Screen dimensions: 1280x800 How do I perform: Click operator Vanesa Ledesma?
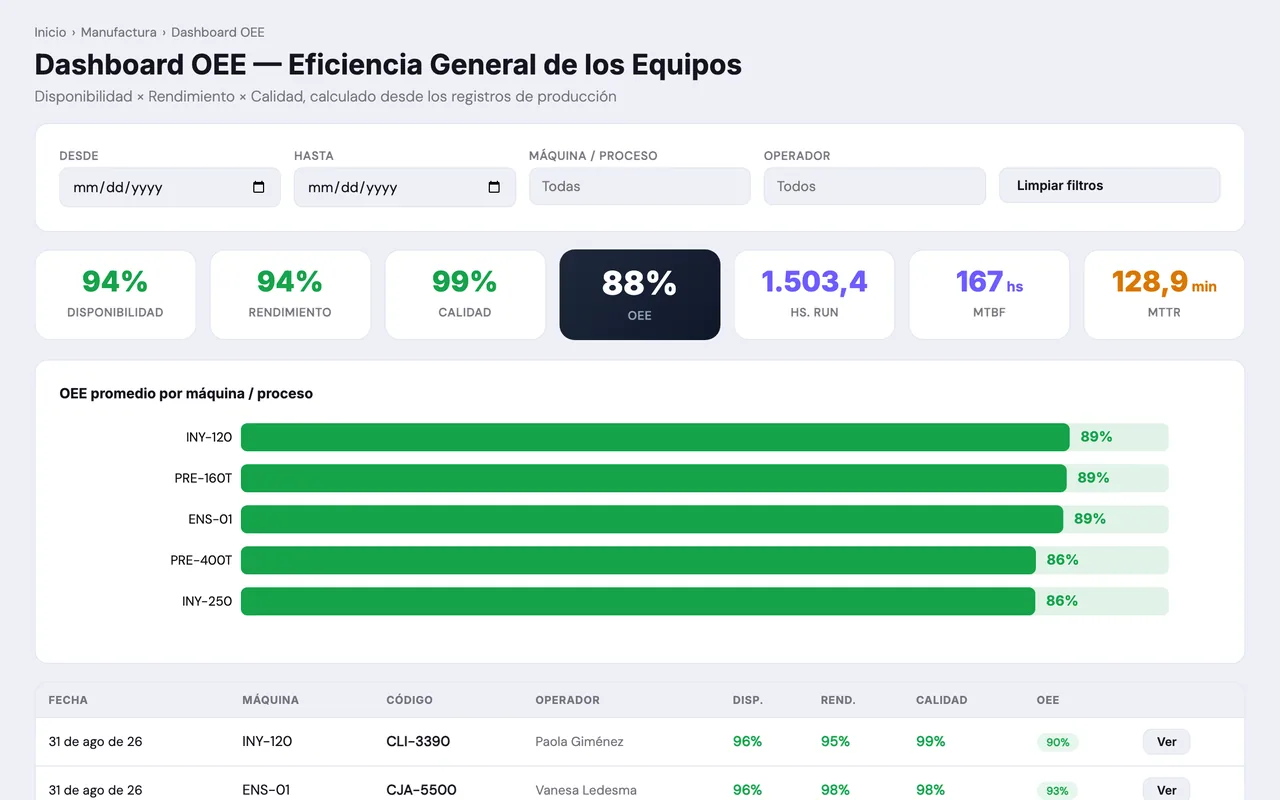586,790
